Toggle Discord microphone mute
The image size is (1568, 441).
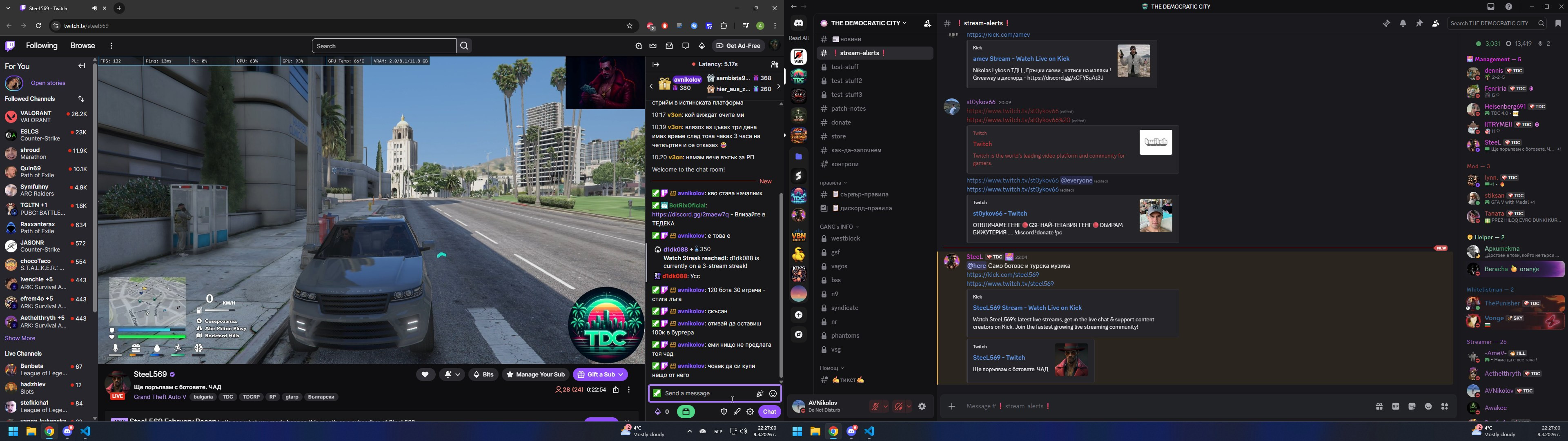(x=875, y=406)
